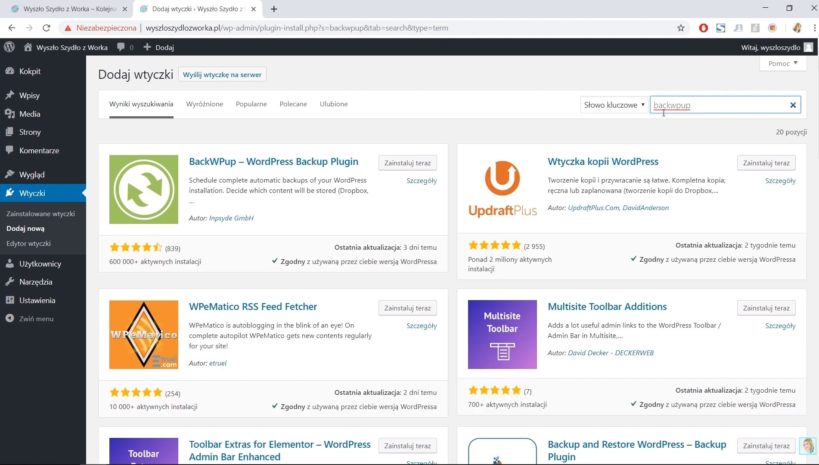This screenshot has width=819, height=465.
Task: Install Wtyczka kopii WordPress plugin
Action: 766,163
